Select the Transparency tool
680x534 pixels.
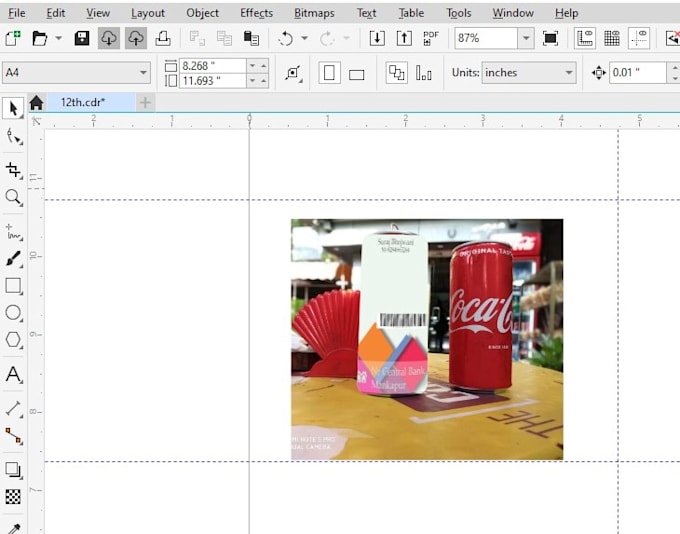(x=13, y=497)
